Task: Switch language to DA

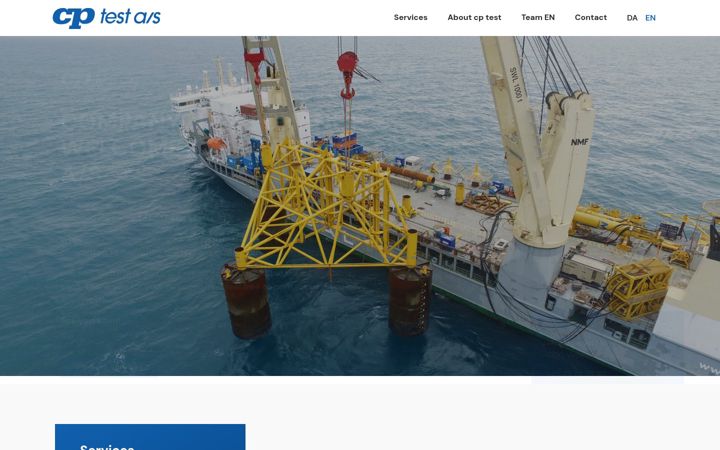Action: [x=632, y=18]
